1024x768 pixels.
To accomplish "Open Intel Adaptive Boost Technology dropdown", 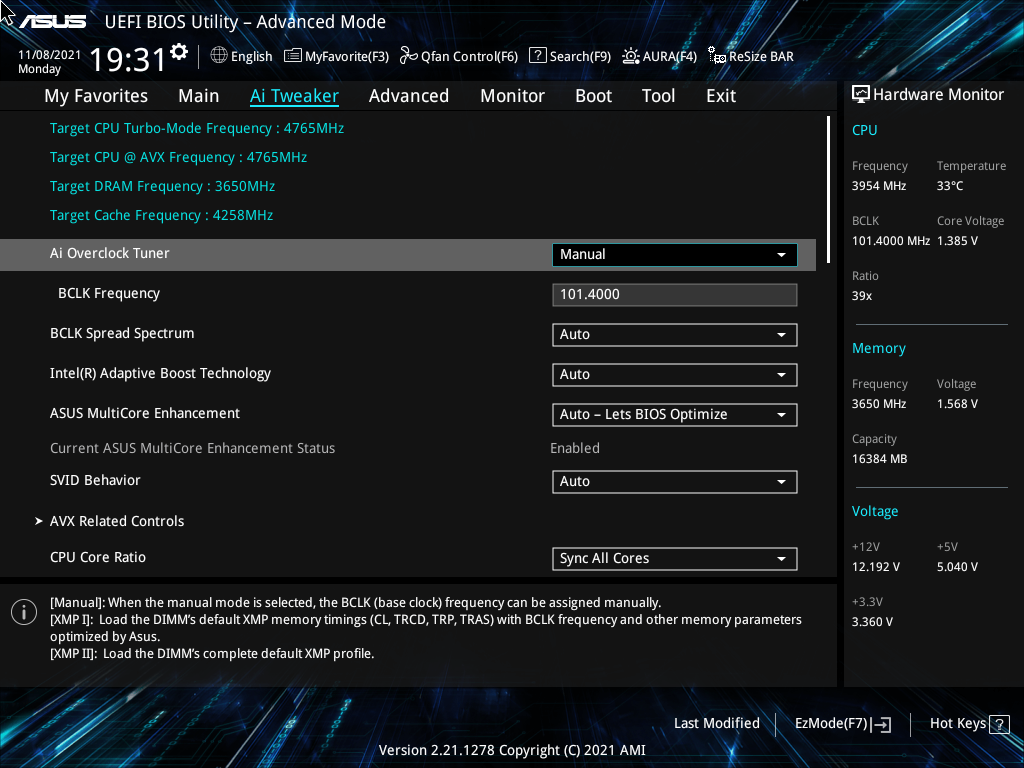I will coord(675,375).
